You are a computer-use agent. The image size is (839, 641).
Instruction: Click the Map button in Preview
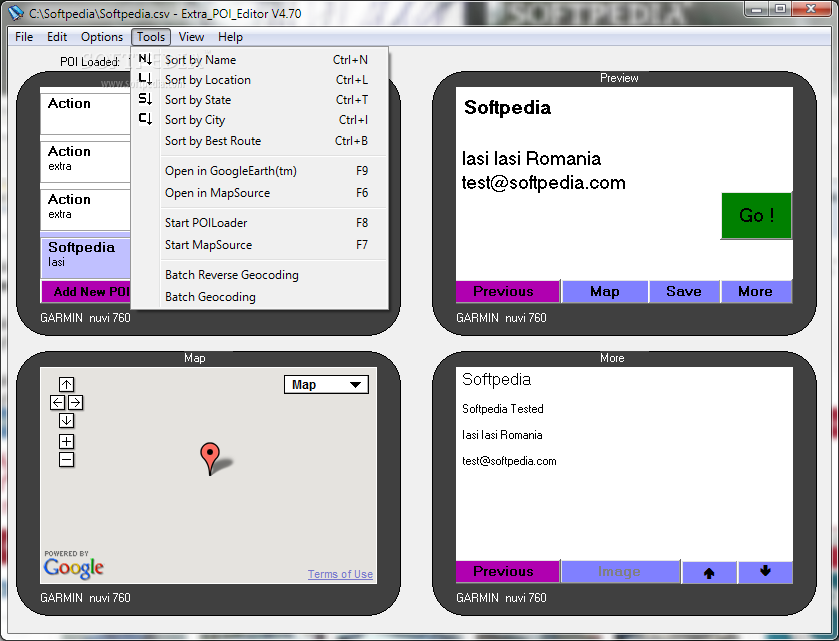point(605,292)
